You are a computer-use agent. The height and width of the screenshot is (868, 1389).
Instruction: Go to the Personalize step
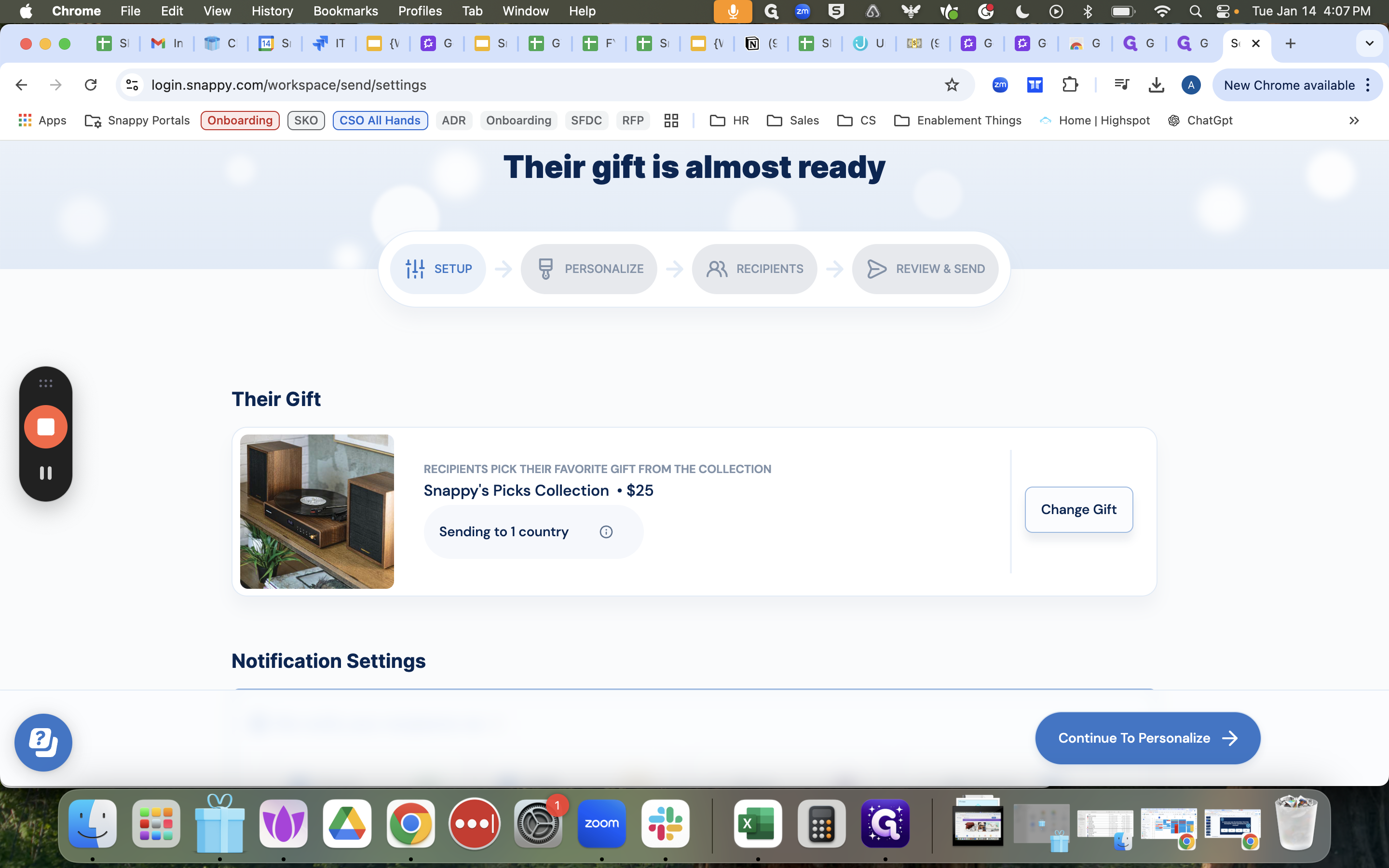[x=589, y=269]
